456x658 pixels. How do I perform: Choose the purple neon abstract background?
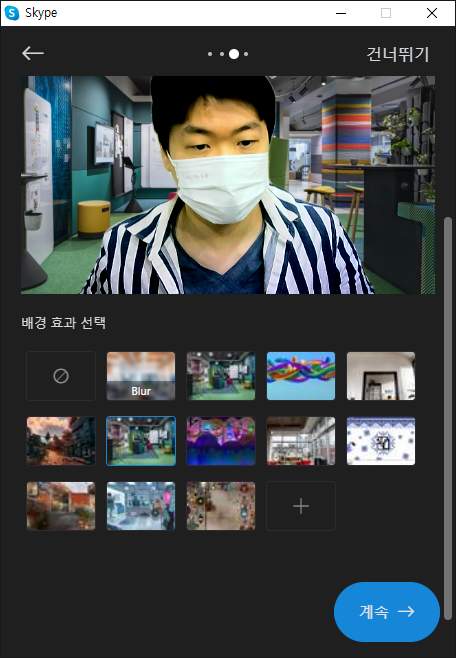click(221, 441)
